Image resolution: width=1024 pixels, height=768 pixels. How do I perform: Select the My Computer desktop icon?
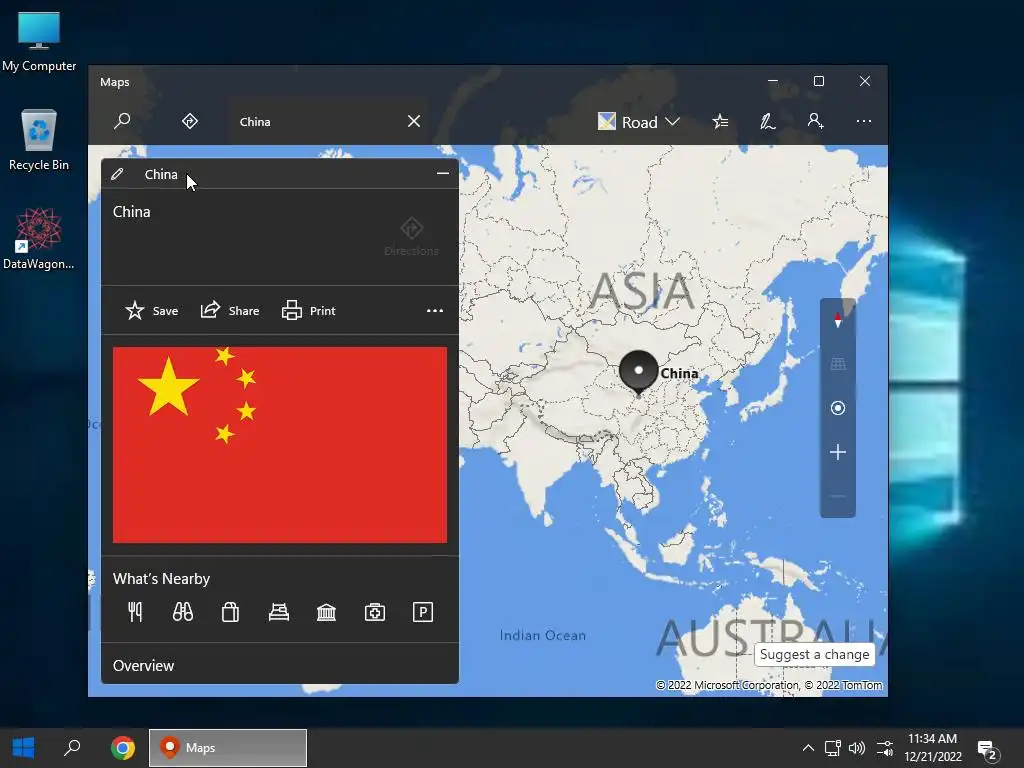pos(39,41)
